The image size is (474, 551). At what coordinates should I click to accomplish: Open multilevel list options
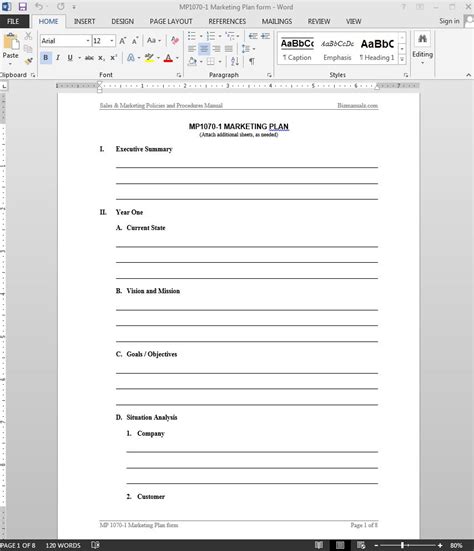pos(230,36)
